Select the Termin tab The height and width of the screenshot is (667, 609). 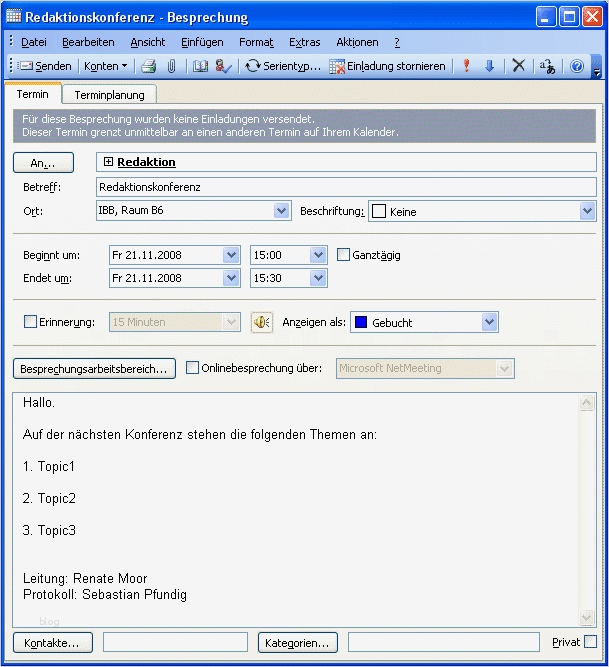click(x=33, y=94)
